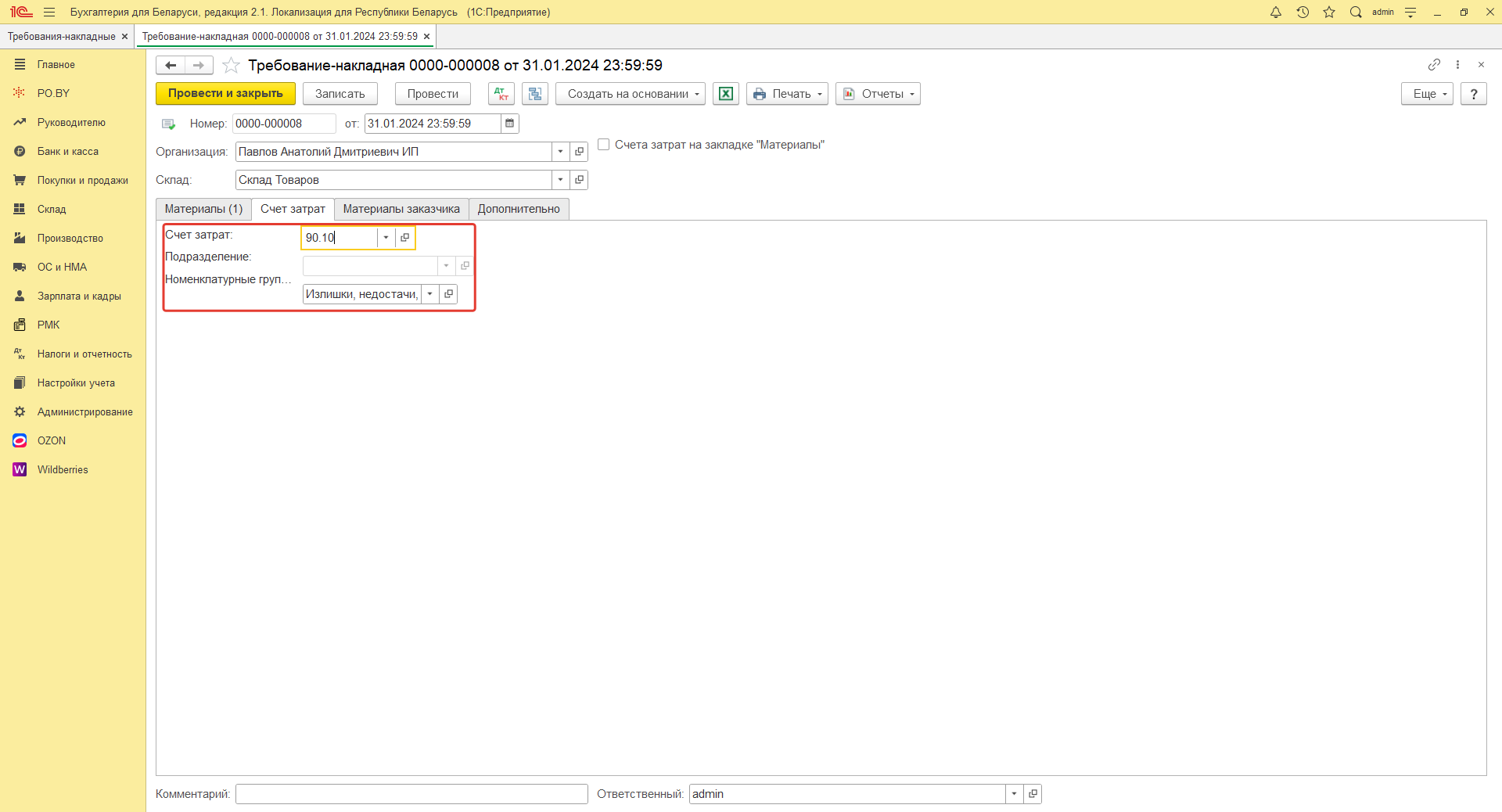Viewport: 1502px width, 812px height.
Task: Open display settings icon next to admin
Action: point(1410,12)
